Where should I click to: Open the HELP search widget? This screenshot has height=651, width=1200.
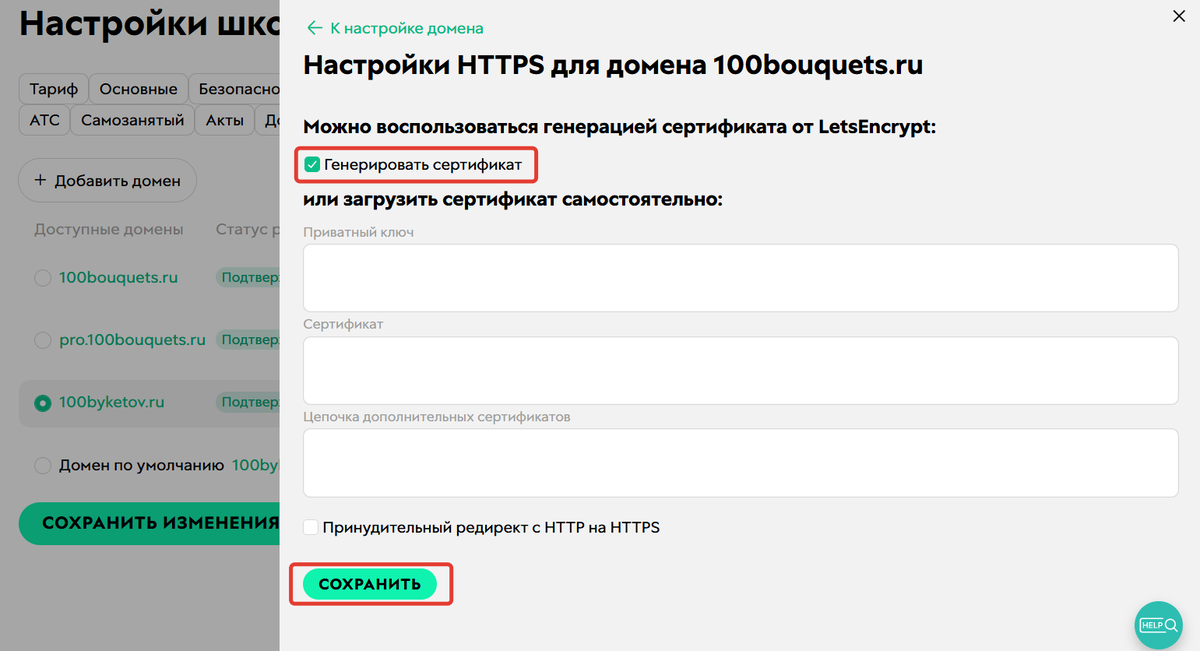1159,625
